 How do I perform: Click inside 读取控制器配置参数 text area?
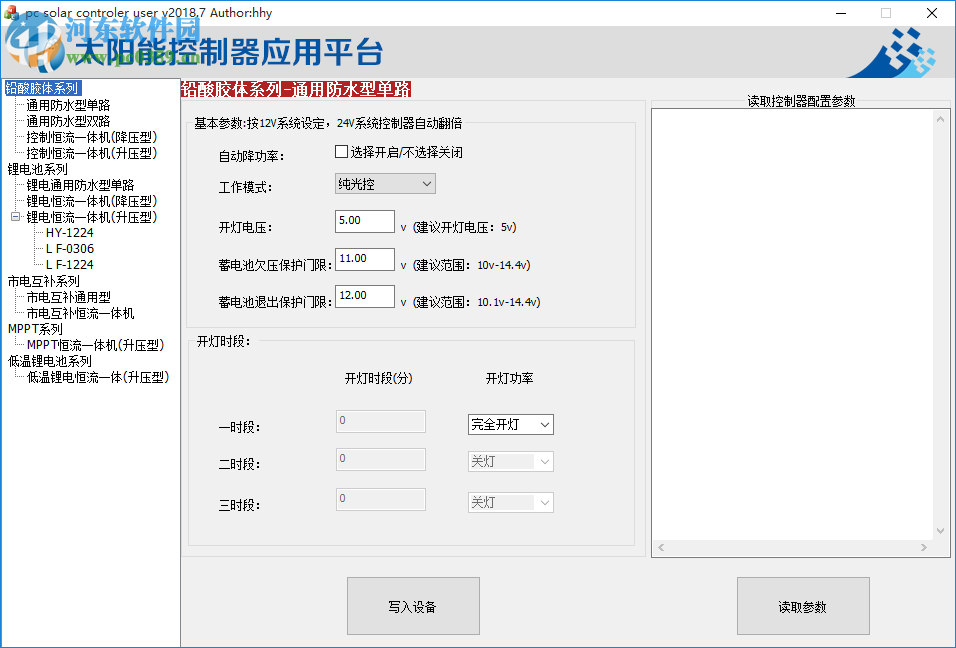[793, 324]
